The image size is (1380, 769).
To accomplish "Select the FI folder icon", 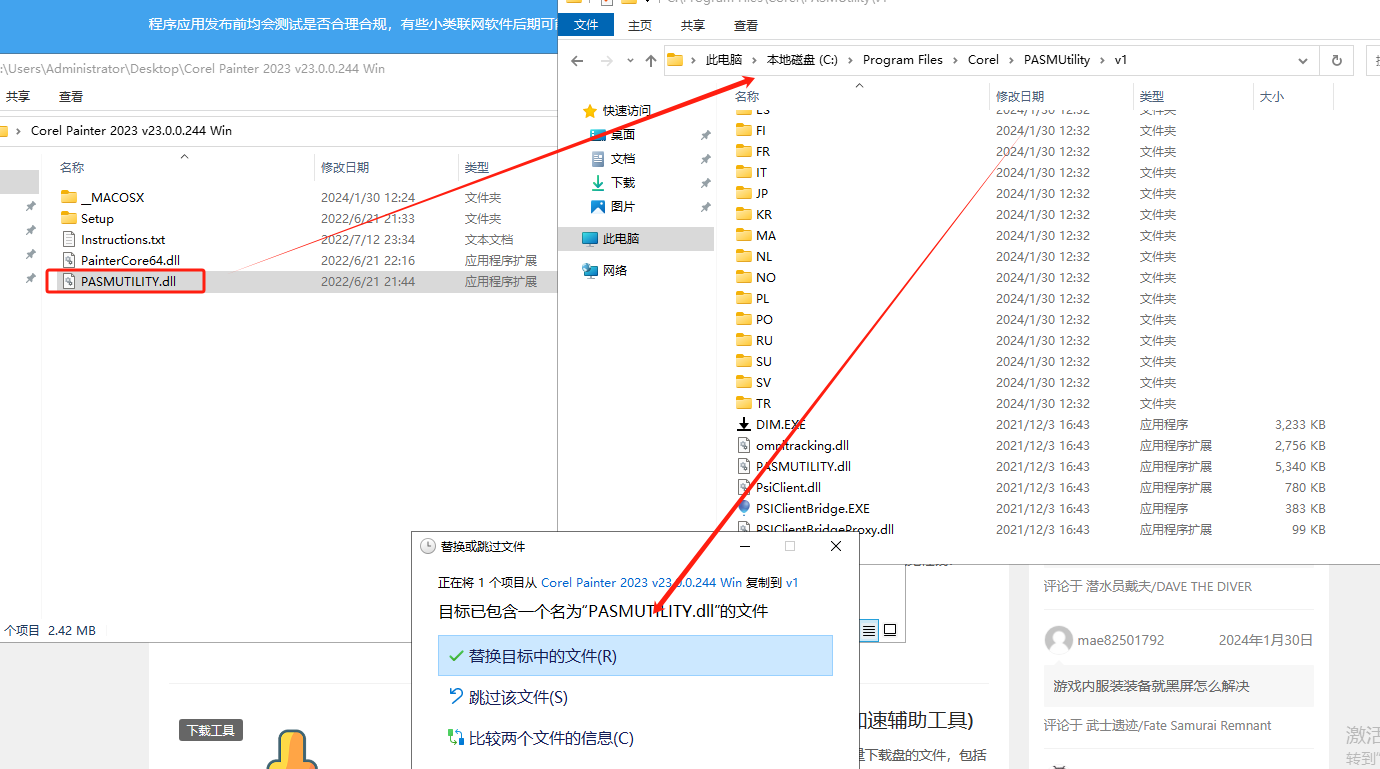I will [744, 130].
